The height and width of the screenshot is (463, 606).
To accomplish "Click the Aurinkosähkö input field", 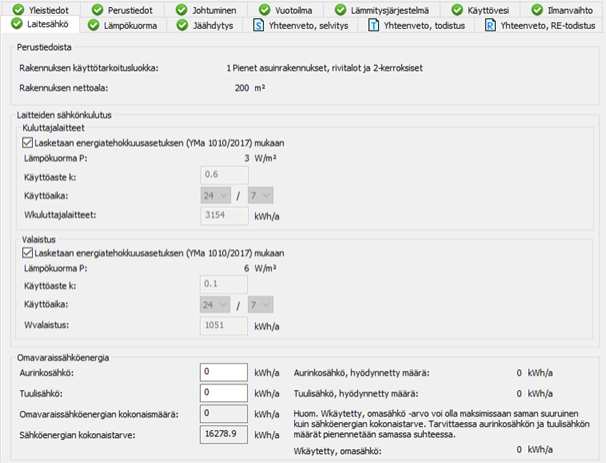I will 224,372.
